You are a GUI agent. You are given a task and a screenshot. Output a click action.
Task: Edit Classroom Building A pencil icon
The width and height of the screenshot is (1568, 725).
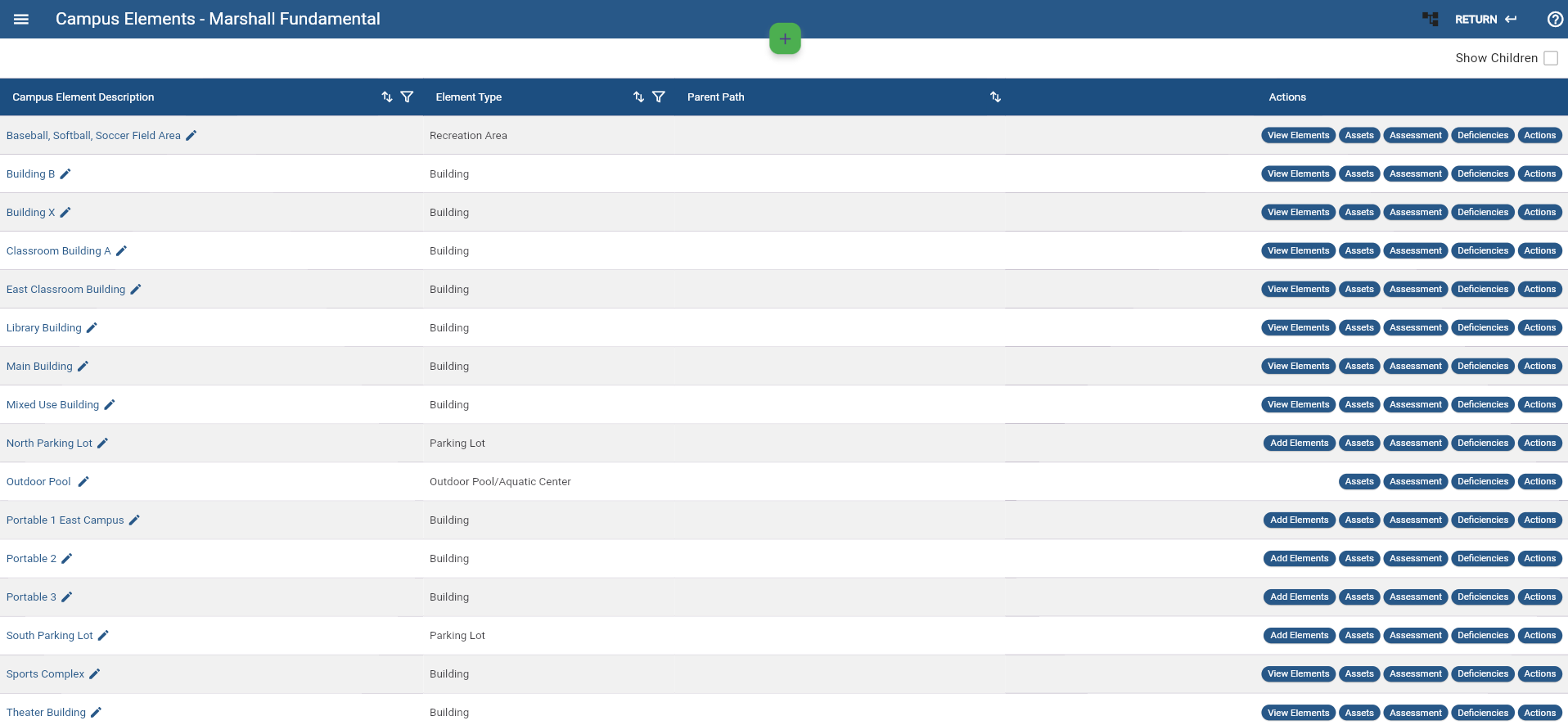(121, 250)
